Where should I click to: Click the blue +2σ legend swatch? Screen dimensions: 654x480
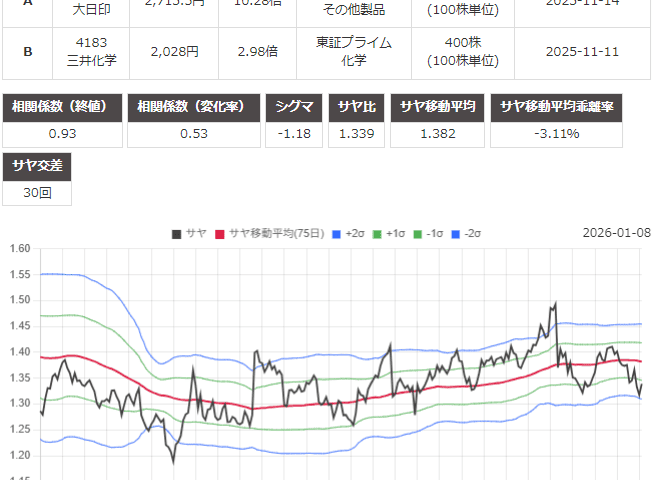[x=336, y=233]
